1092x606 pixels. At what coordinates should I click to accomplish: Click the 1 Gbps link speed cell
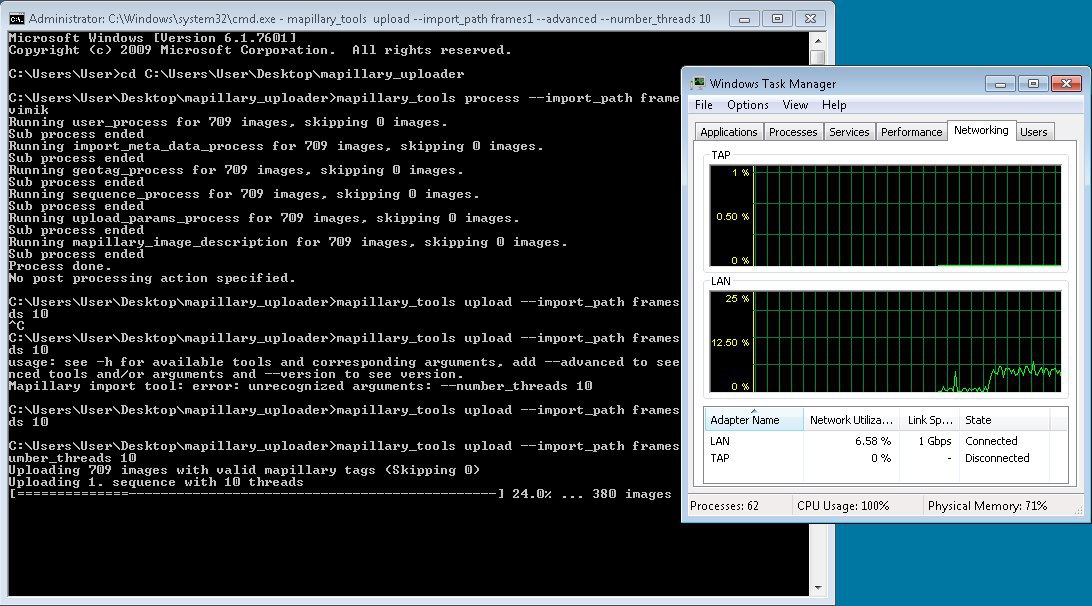[935, 441]
